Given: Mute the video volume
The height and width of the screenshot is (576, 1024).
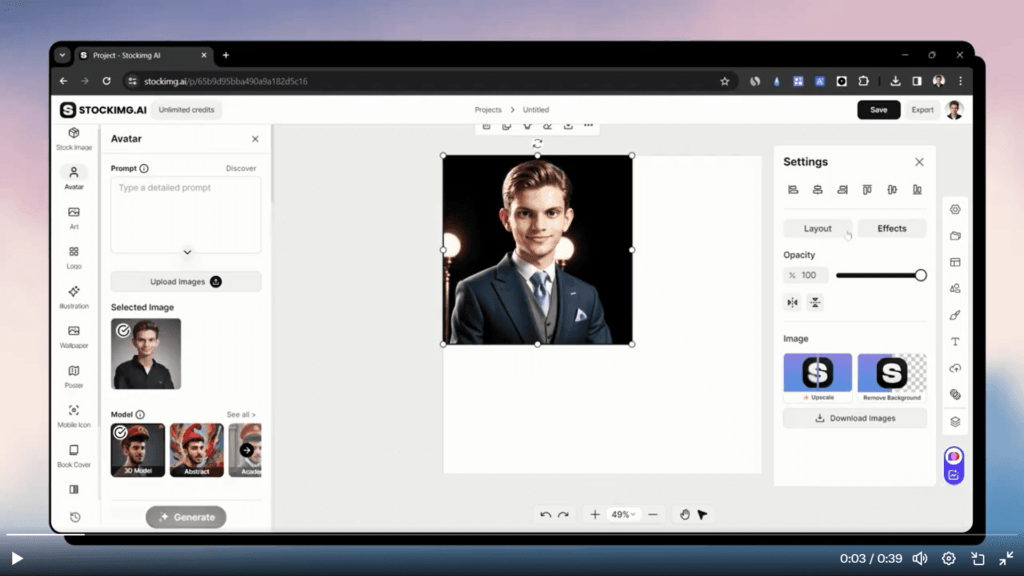Looking at the screenshot, I should pyautogui.click(x=920, y=558).
